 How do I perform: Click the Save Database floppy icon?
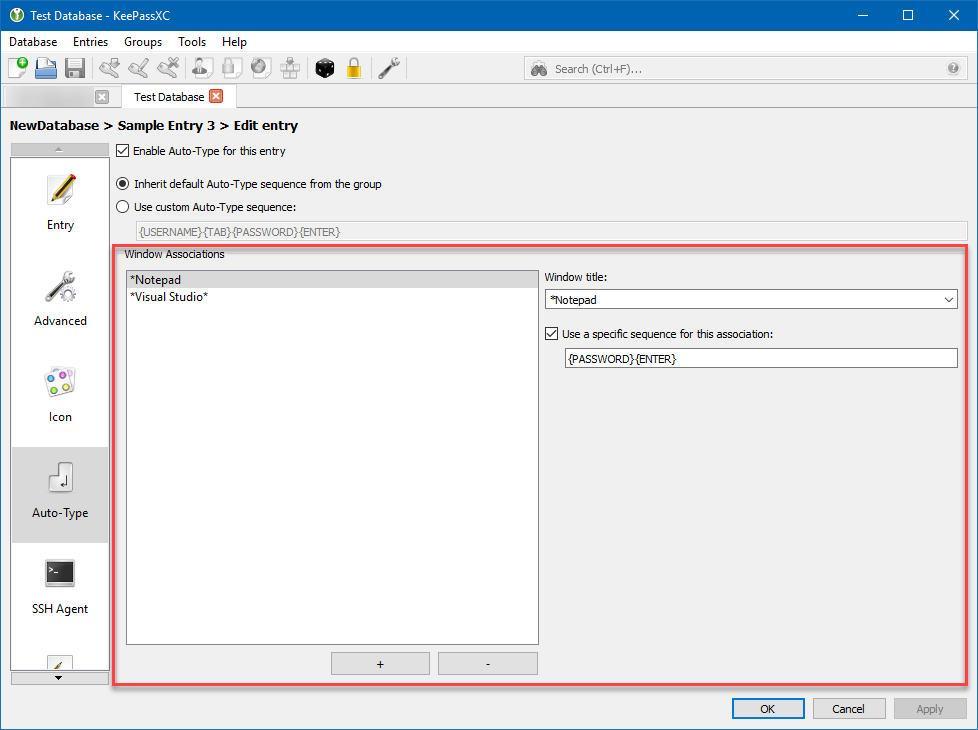tap(75, 68)
